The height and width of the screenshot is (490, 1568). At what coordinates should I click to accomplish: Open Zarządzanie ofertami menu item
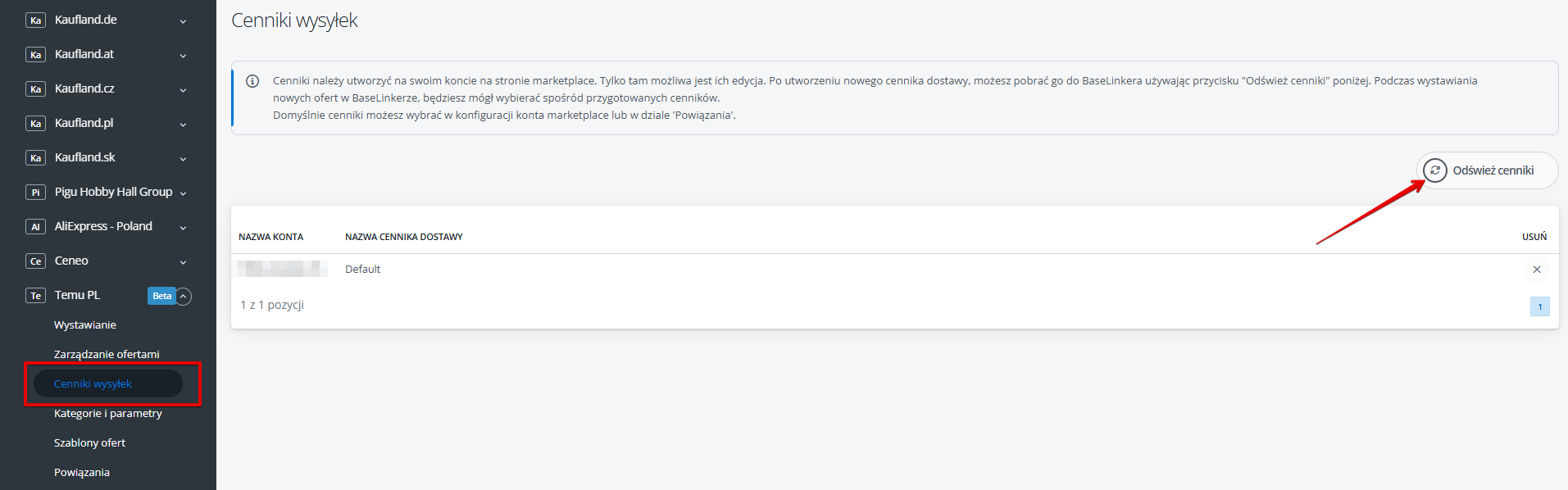[107, 355]
